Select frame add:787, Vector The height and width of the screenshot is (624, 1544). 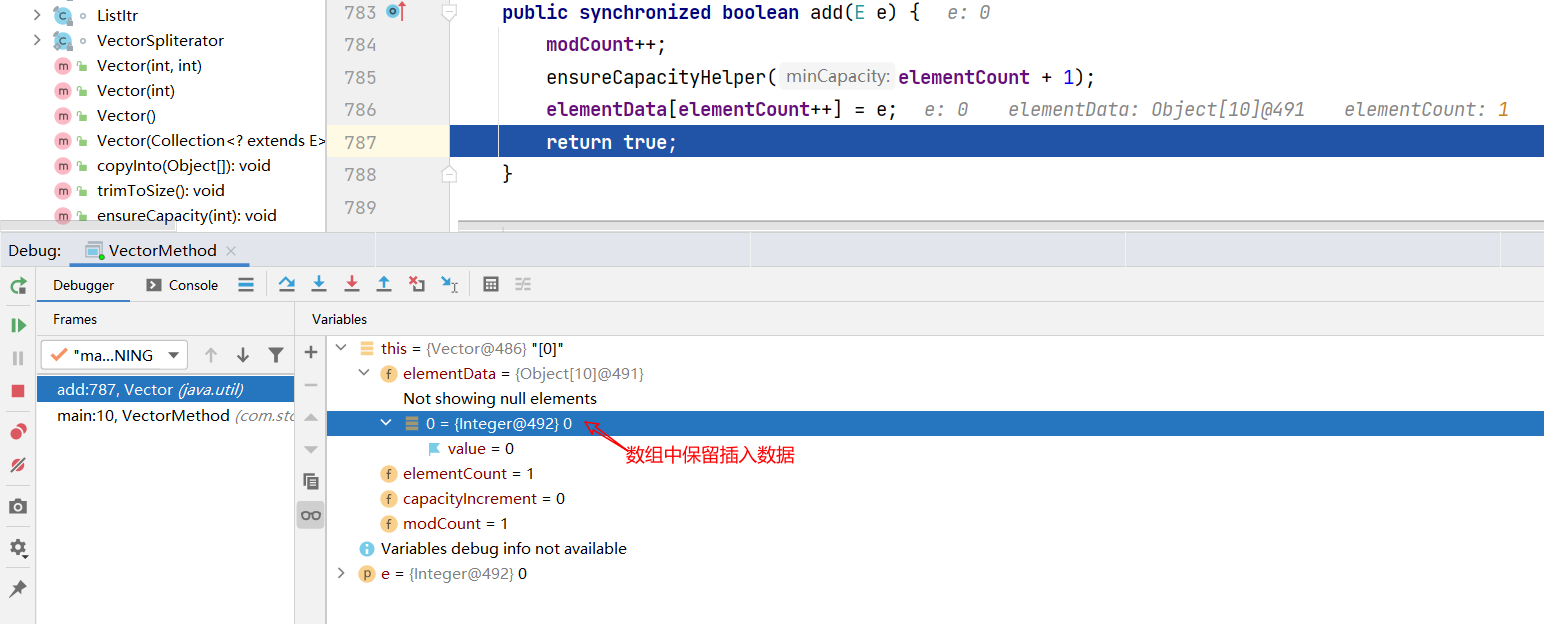point(165,390)
